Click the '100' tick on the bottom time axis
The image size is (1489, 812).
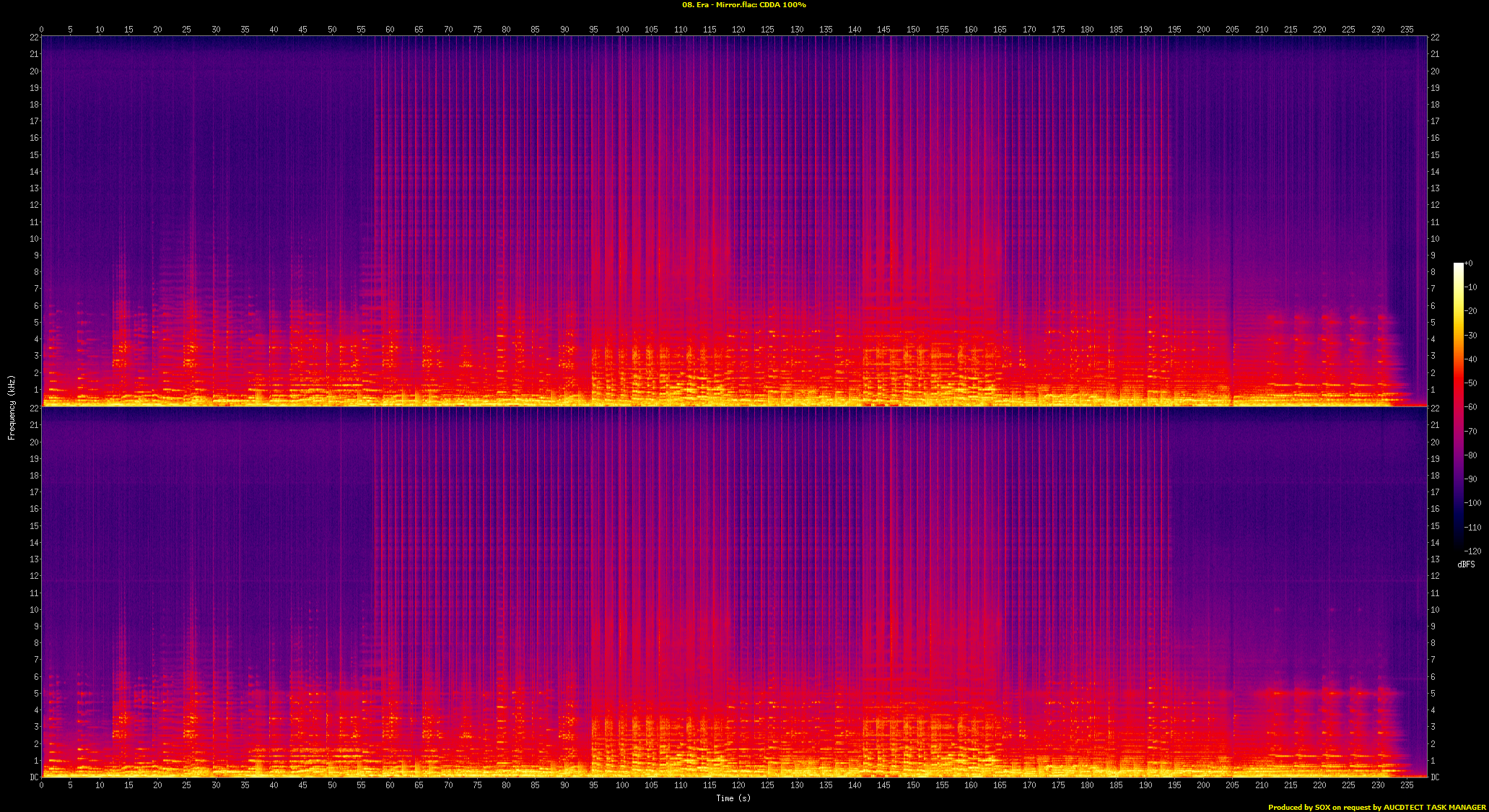click(622, 785)
